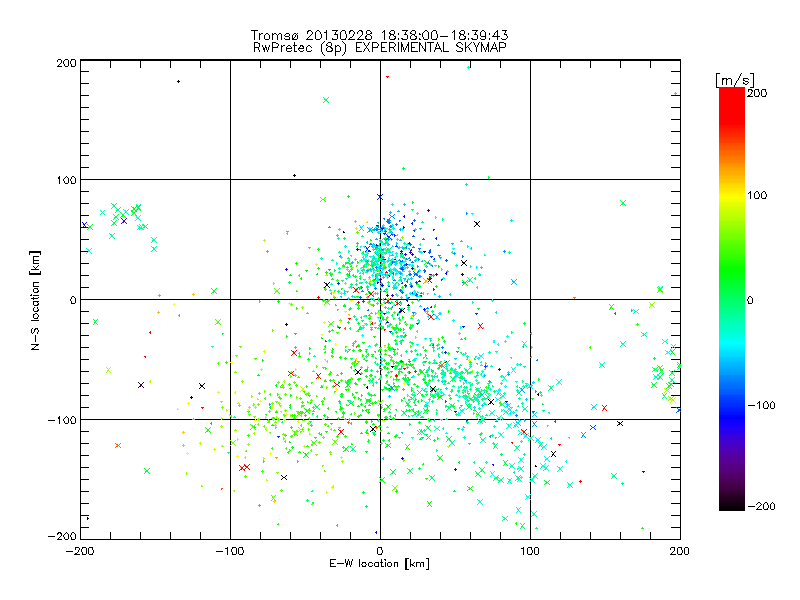800x600 pixels.
Task: Click the '-200' tick label on the E-W axis
Action: [80, 551]
